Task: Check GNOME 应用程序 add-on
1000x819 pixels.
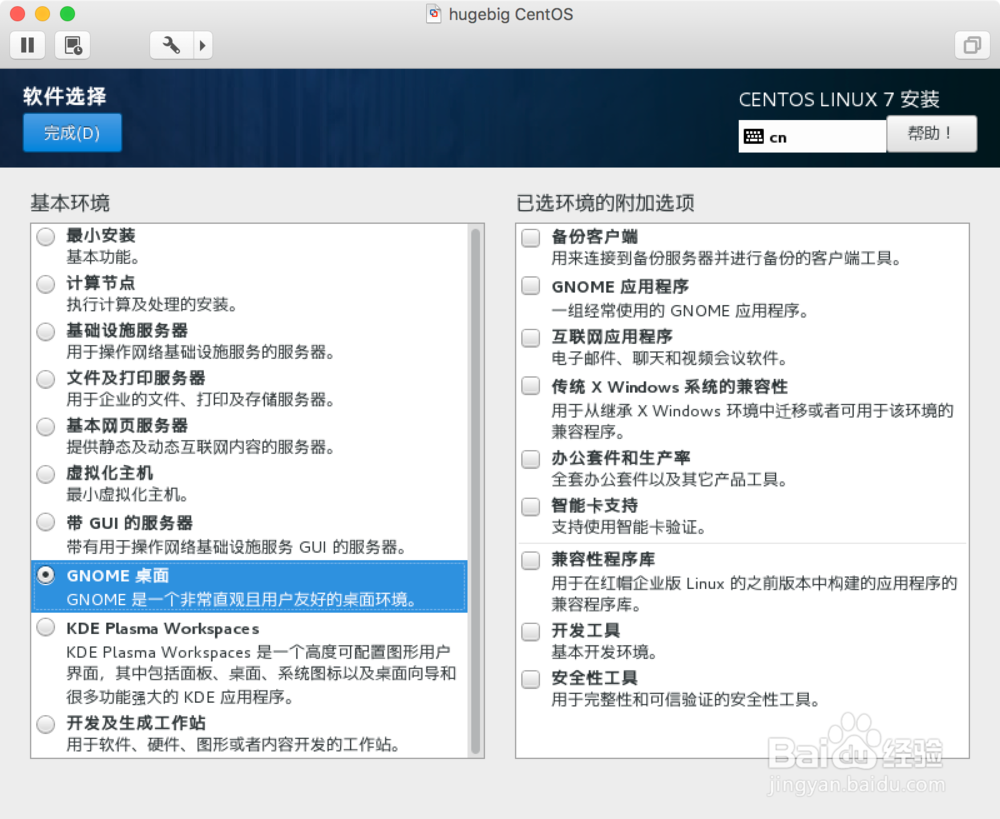Action: [x=531, y=286]
